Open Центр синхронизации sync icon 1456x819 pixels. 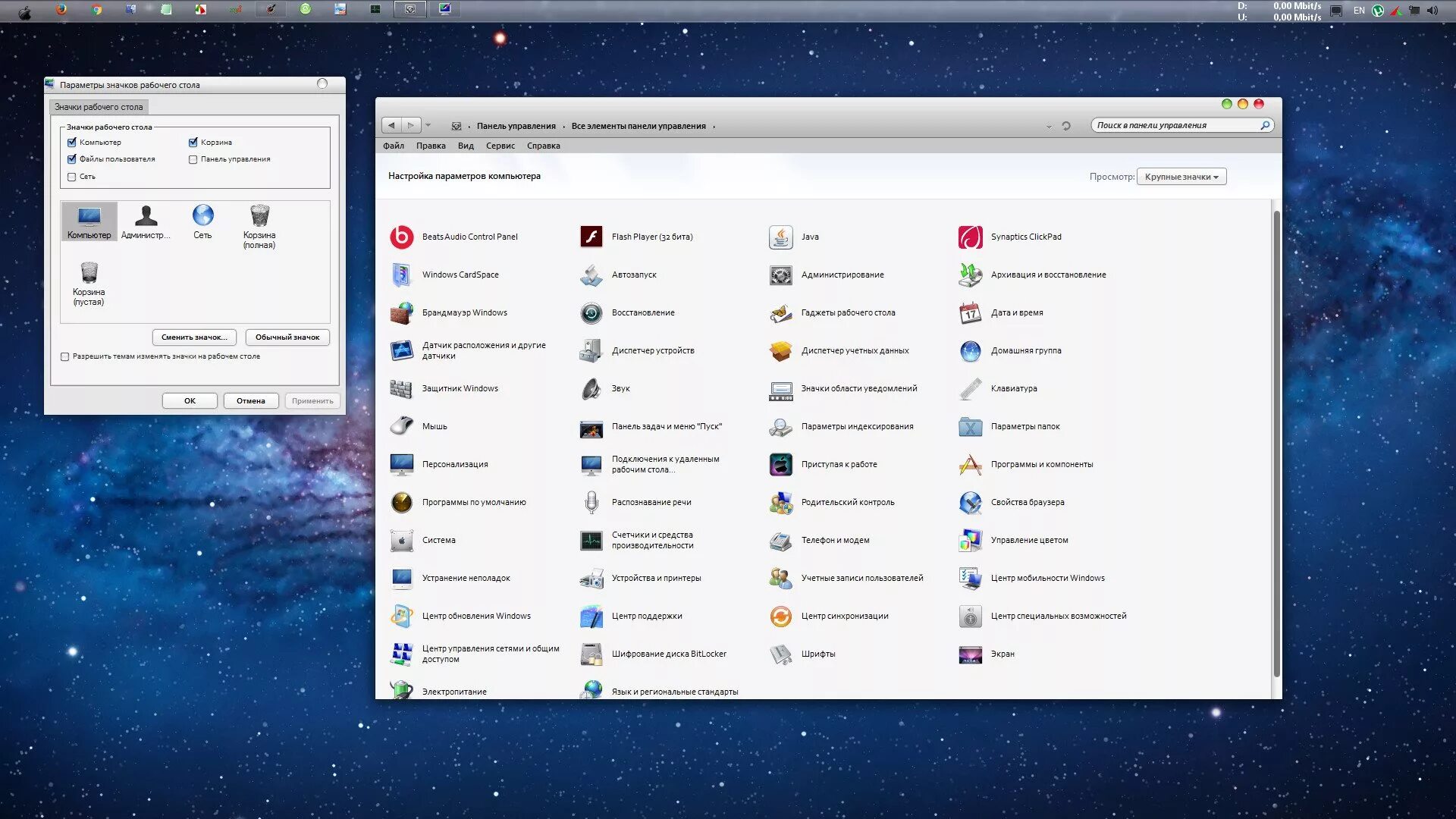point(780,616)
